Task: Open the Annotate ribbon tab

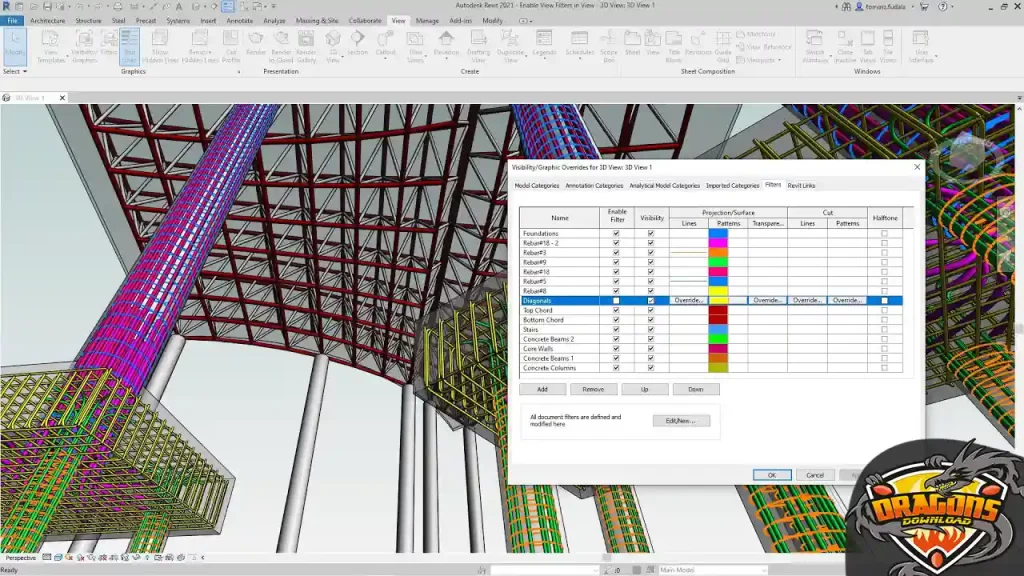Action: pos(240,20)
